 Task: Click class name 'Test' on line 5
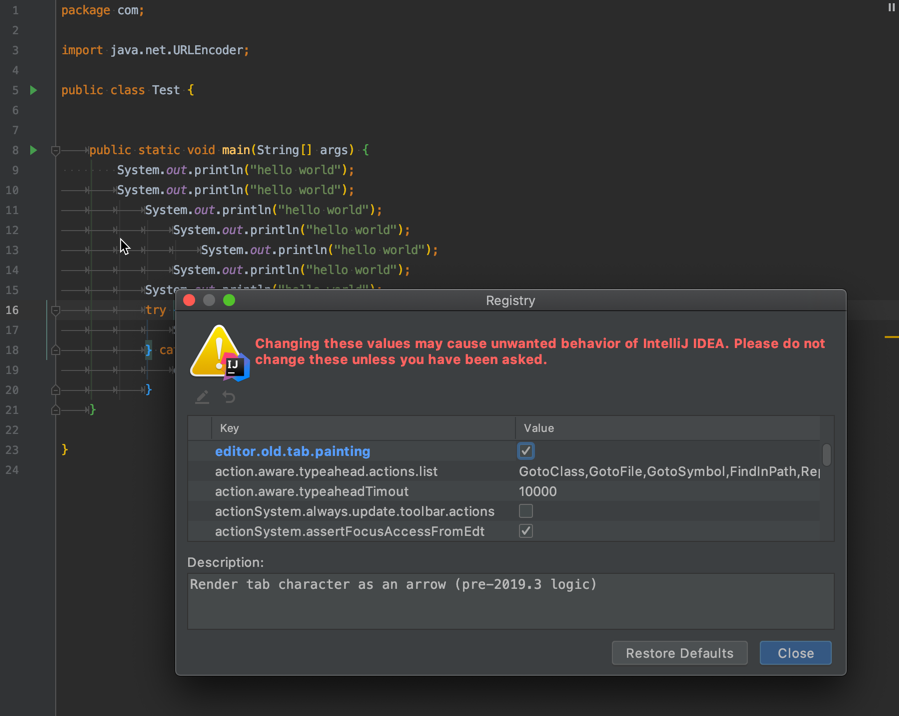tap(166, 90)
